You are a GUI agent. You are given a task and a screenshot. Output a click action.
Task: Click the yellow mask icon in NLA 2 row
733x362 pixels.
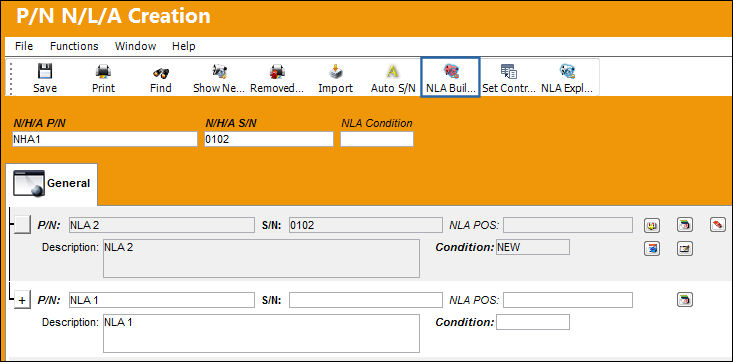[x=652, y=225]
